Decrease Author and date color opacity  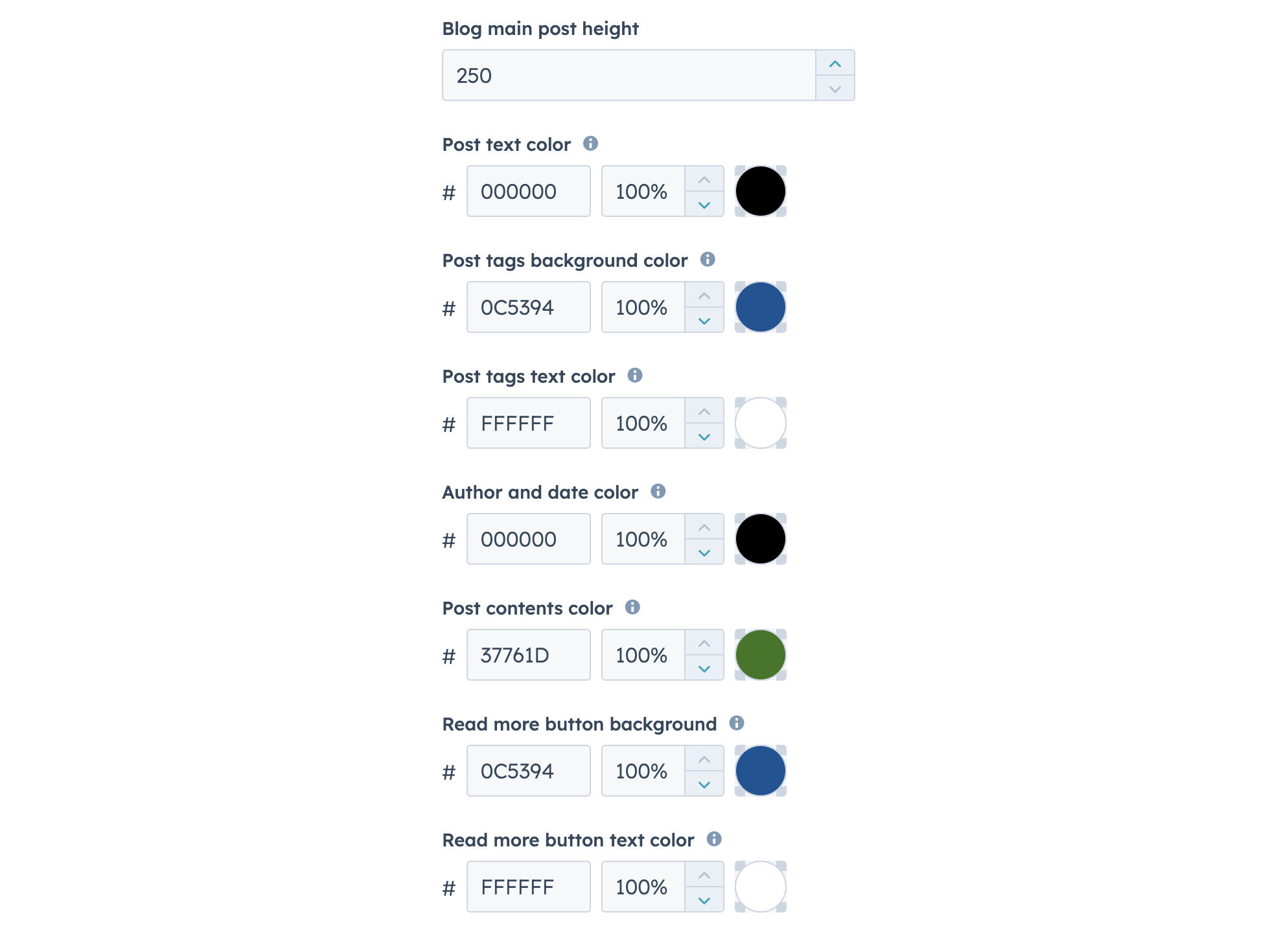pyautogui.click(x=704, y=552)
